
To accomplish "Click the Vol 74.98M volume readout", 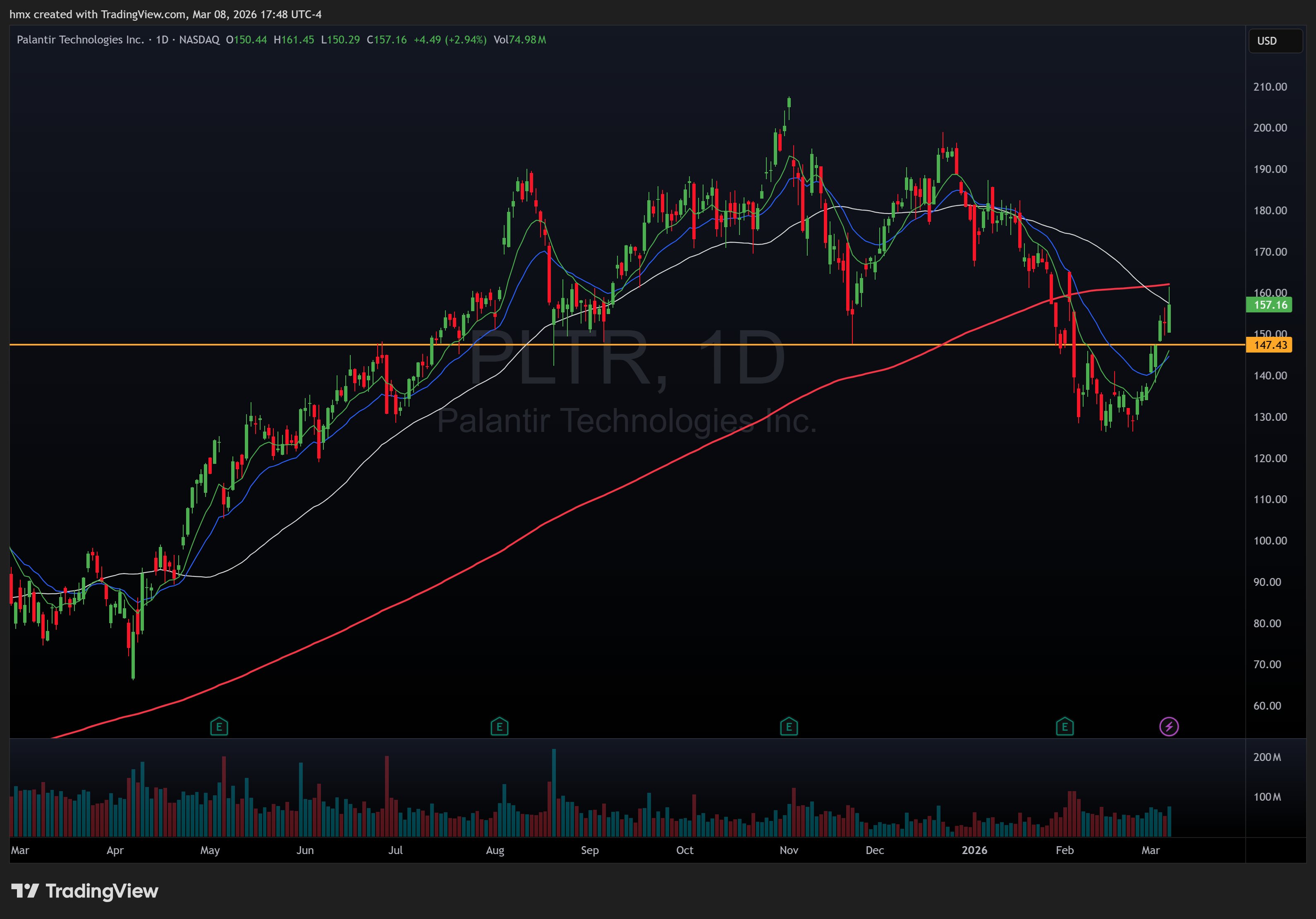I will (x=519, y=40).
